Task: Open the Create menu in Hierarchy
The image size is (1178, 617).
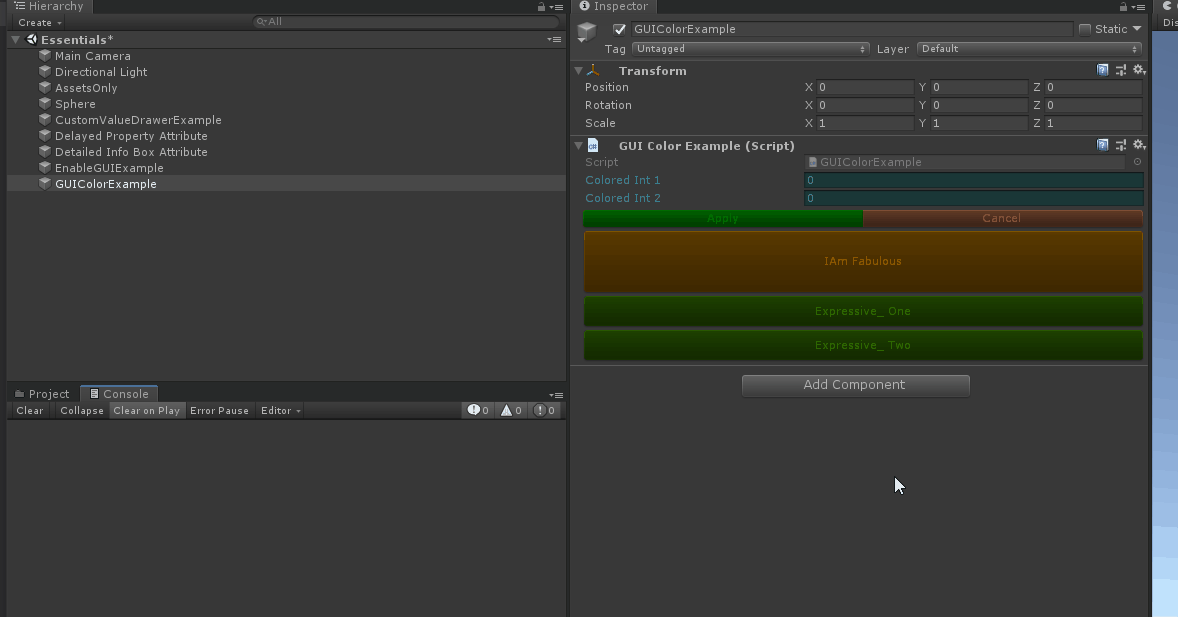Action: pyautogui.click(x=39, y=22)
